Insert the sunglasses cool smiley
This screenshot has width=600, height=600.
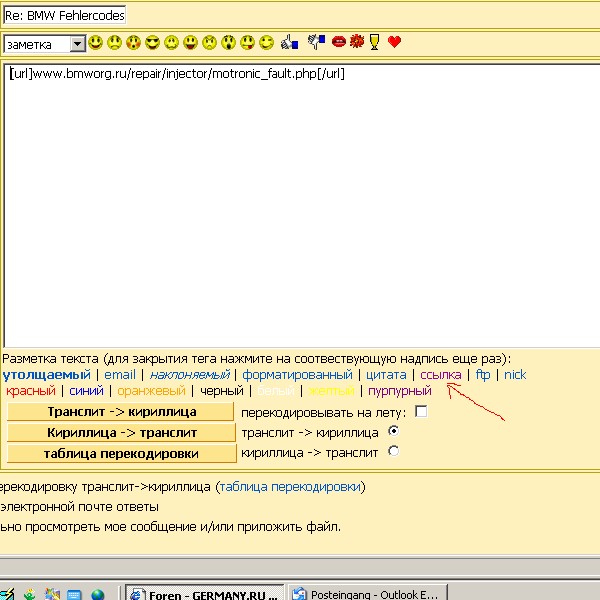153,43
